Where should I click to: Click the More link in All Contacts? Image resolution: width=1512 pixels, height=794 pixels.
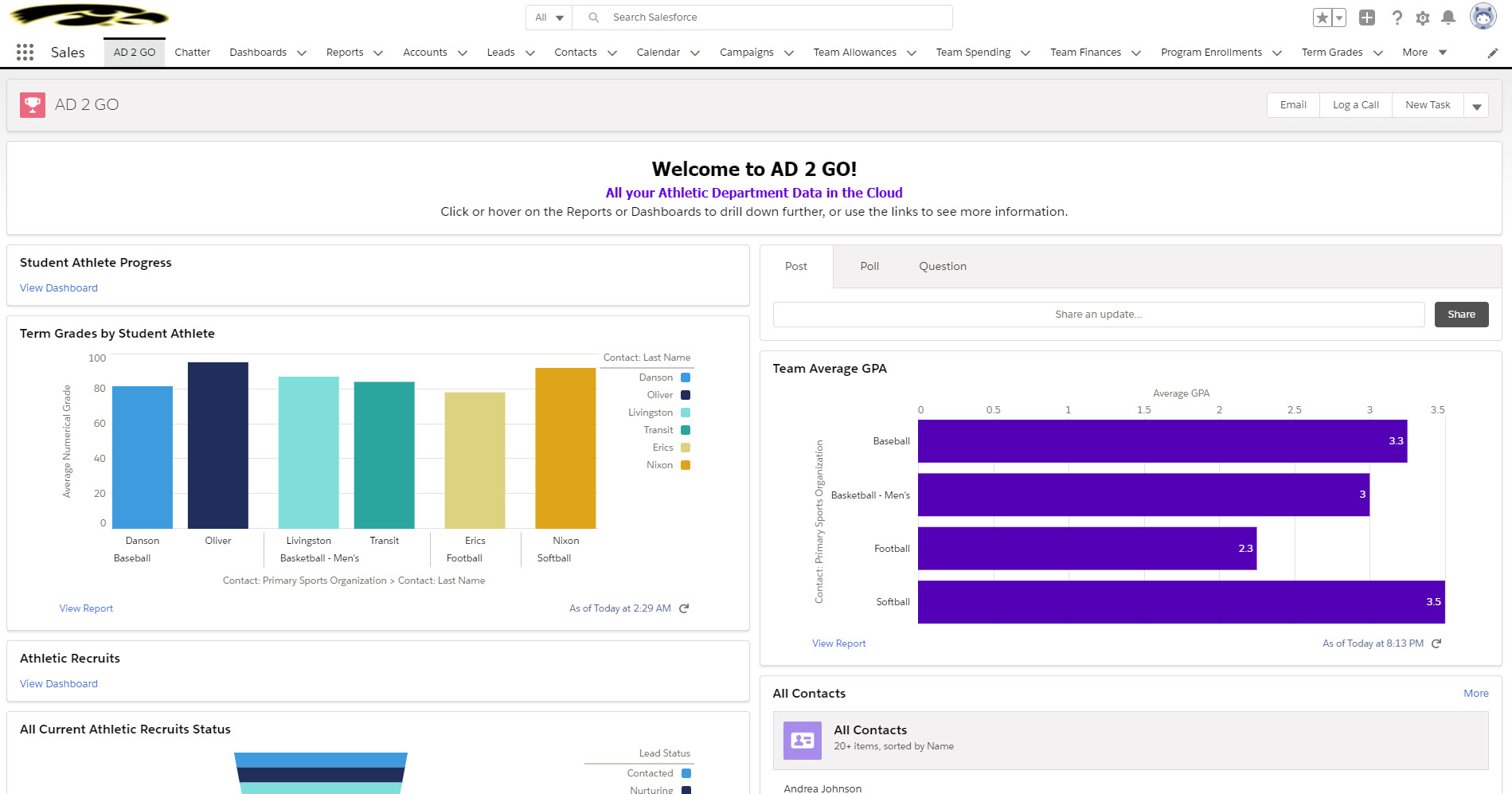click(1475, 694)
